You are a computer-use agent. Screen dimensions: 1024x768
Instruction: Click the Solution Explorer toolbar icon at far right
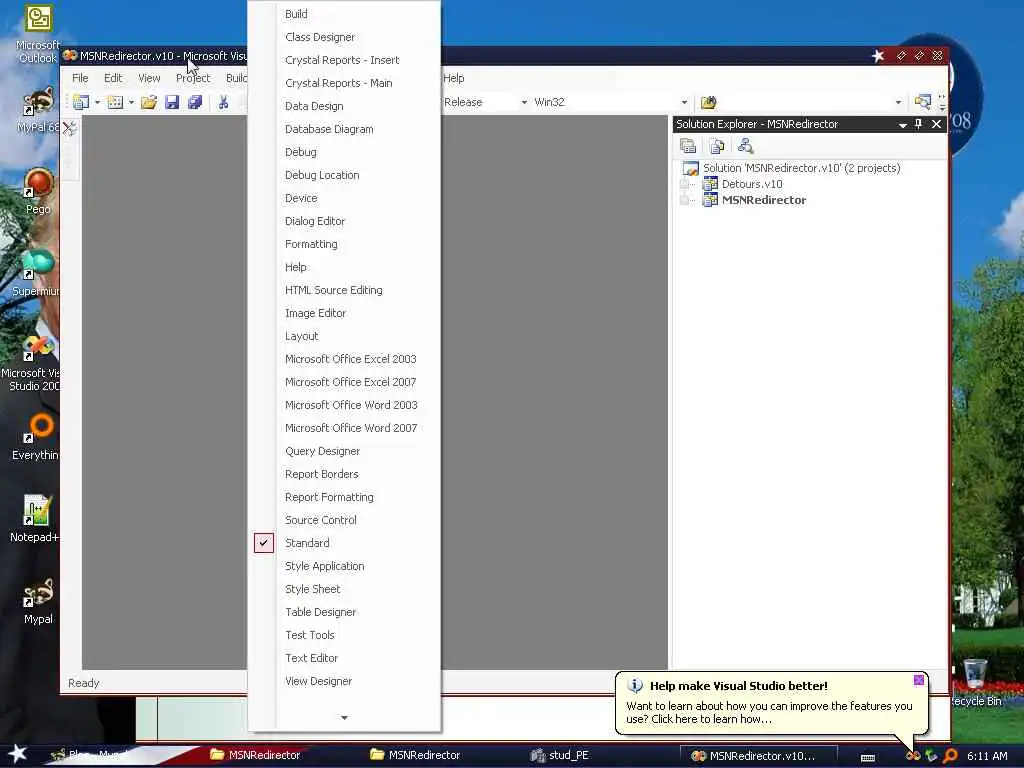tap(922, 102)
